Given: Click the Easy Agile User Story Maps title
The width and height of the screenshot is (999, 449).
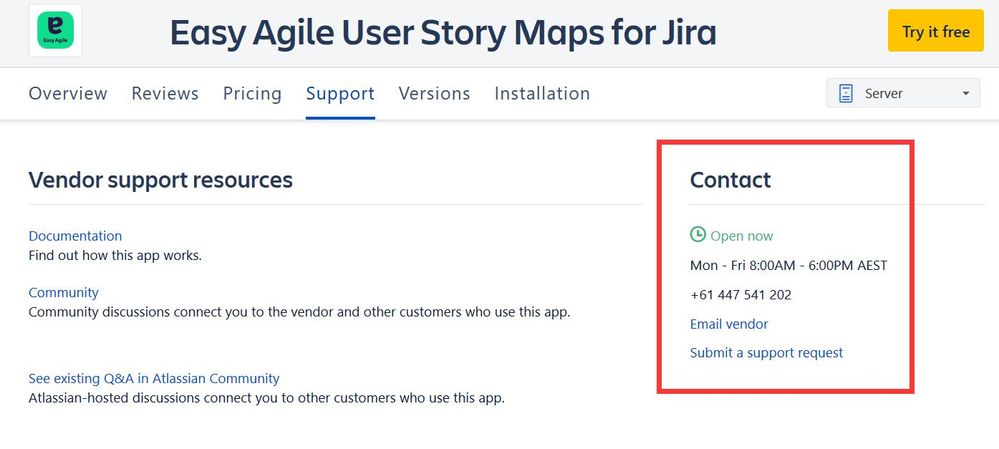Looking at the screenshot, I should (x=443, y=32).
